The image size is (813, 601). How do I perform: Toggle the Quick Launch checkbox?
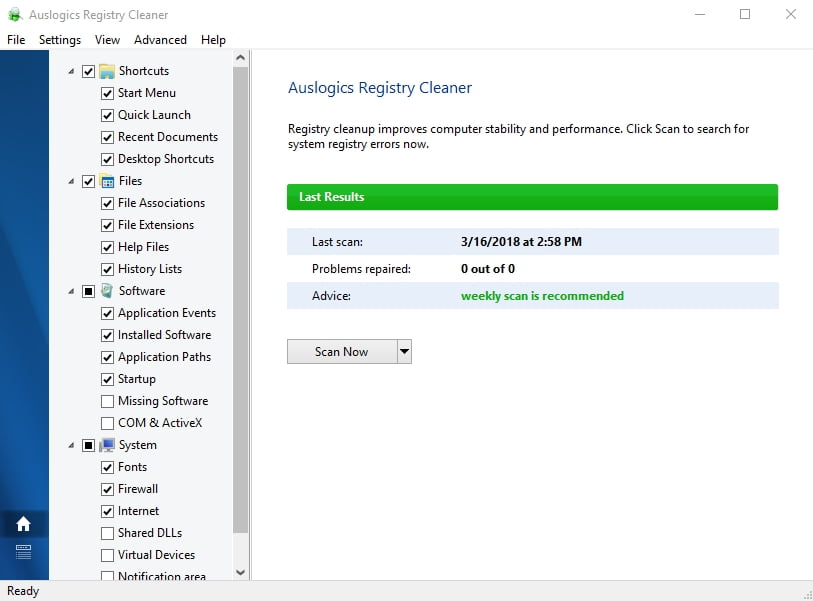[x=107, y=115]
